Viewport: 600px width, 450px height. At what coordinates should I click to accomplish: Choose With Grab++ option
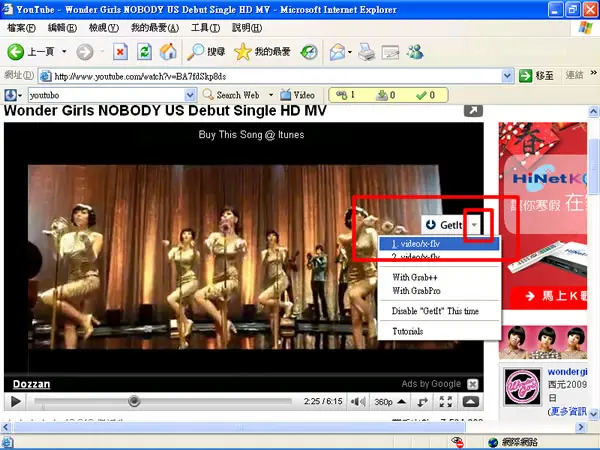tap(439, 277)
